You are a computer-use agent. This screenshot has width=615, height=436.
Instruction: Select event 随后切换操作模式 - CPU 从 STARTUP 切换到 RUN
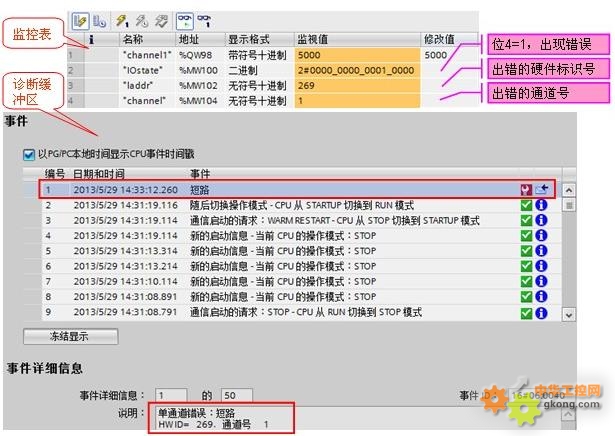(x=292, y=205)
